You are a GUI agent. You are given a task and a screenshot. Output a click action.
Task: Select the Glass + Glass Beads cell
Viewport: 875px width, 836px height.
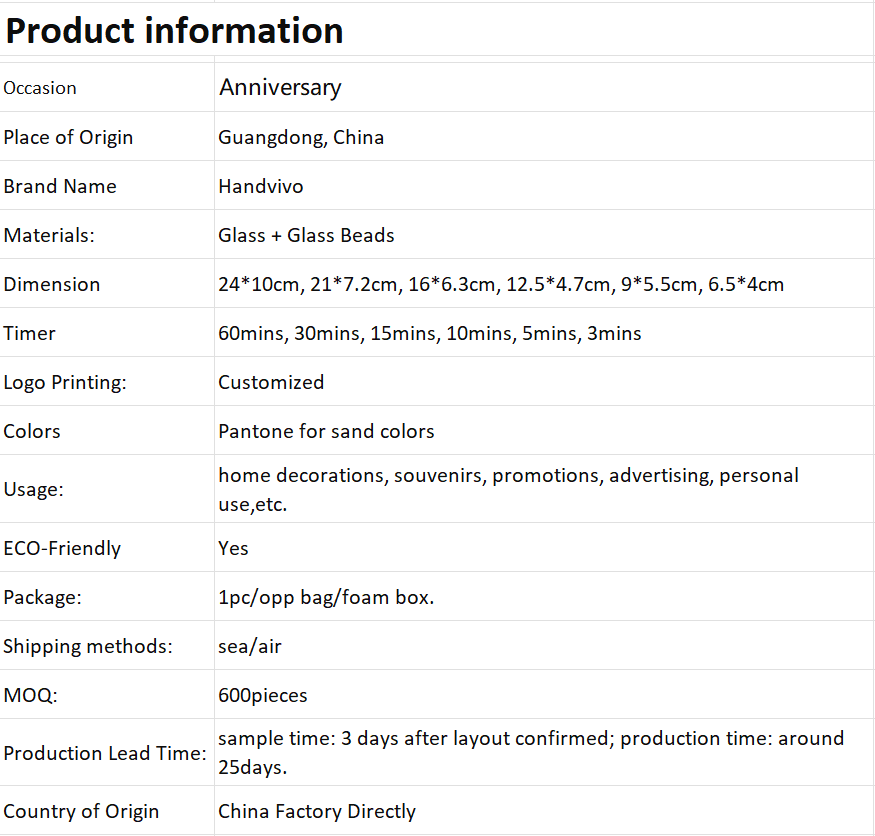[544, 235]
